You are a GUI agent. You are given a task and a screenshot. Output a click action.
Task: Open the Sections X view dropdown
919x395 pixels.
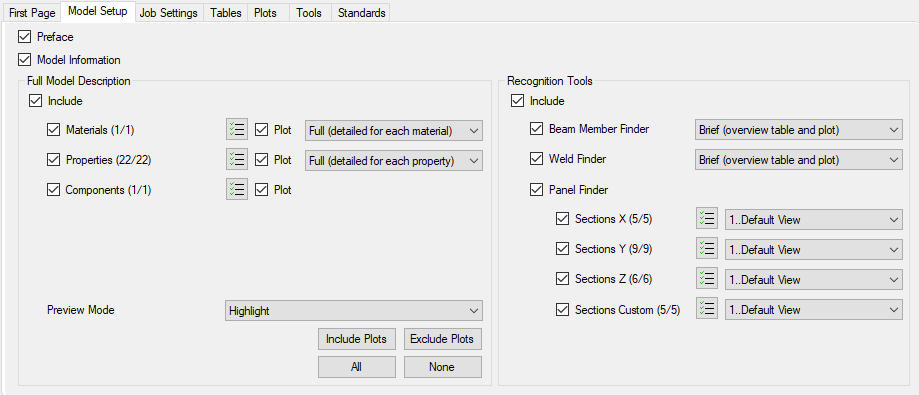pos(814,220)
